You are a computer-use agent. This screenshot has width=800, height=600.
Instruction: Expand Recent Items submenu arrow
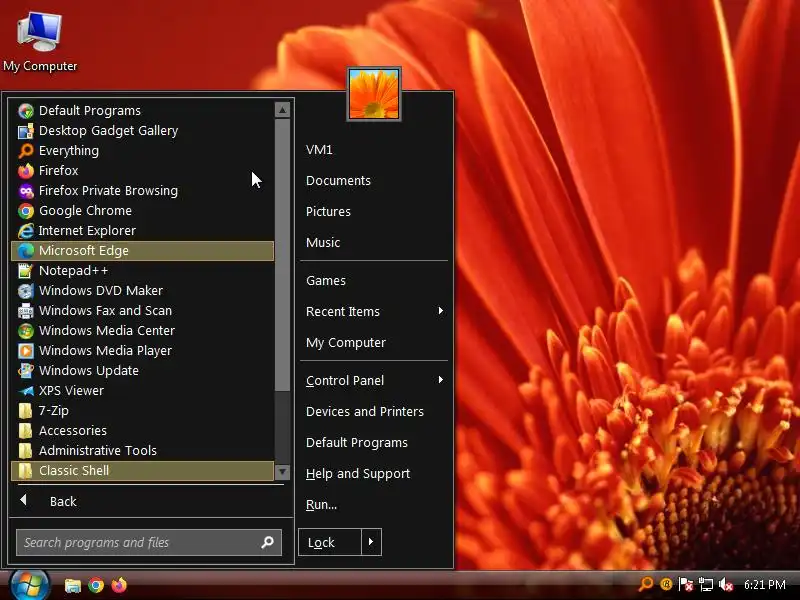pyautogui.click(x=441, y=311)
